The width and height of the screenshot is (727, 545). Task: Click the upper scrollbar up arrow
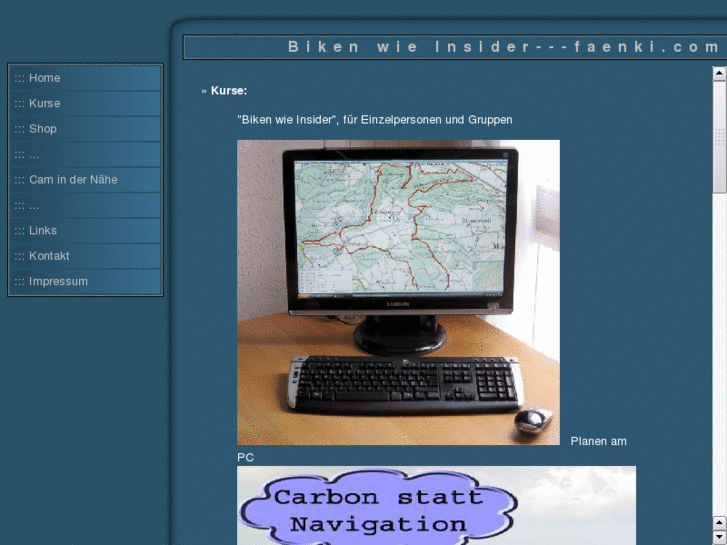pyautogui.click(x=719, y=73)
